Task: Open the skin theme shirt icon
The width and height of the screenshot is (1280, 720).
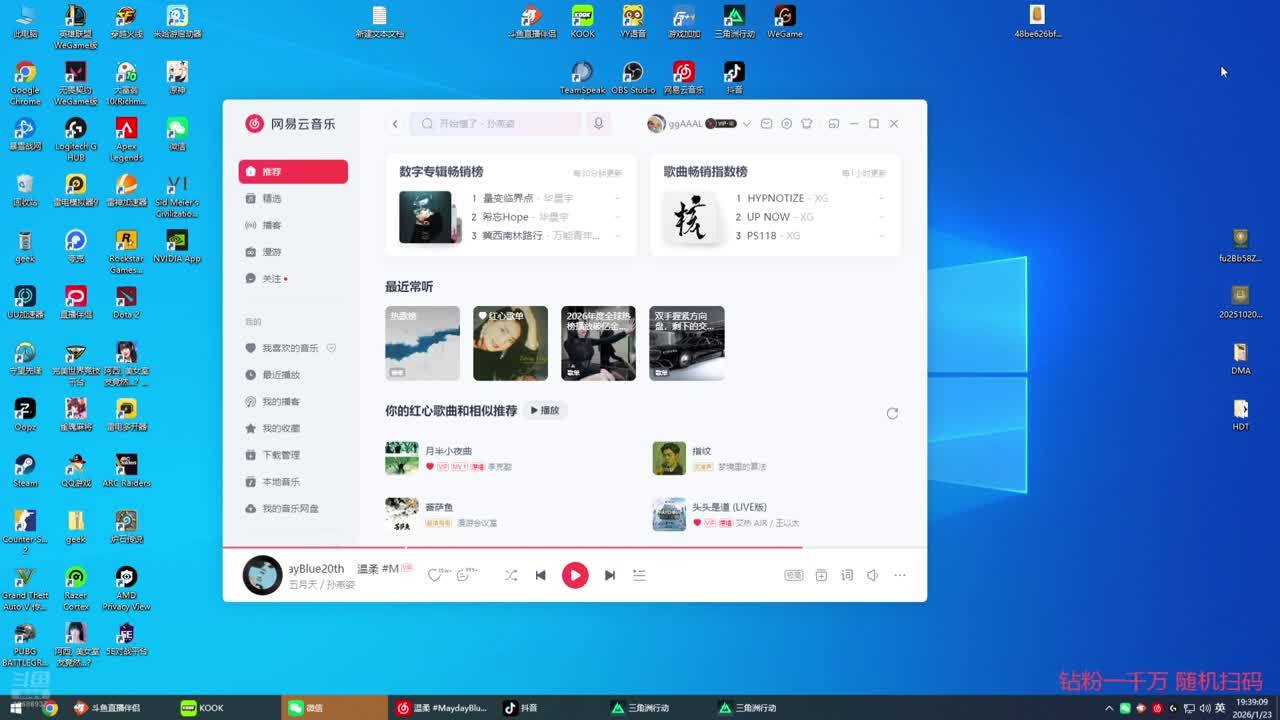Action: 807,124
